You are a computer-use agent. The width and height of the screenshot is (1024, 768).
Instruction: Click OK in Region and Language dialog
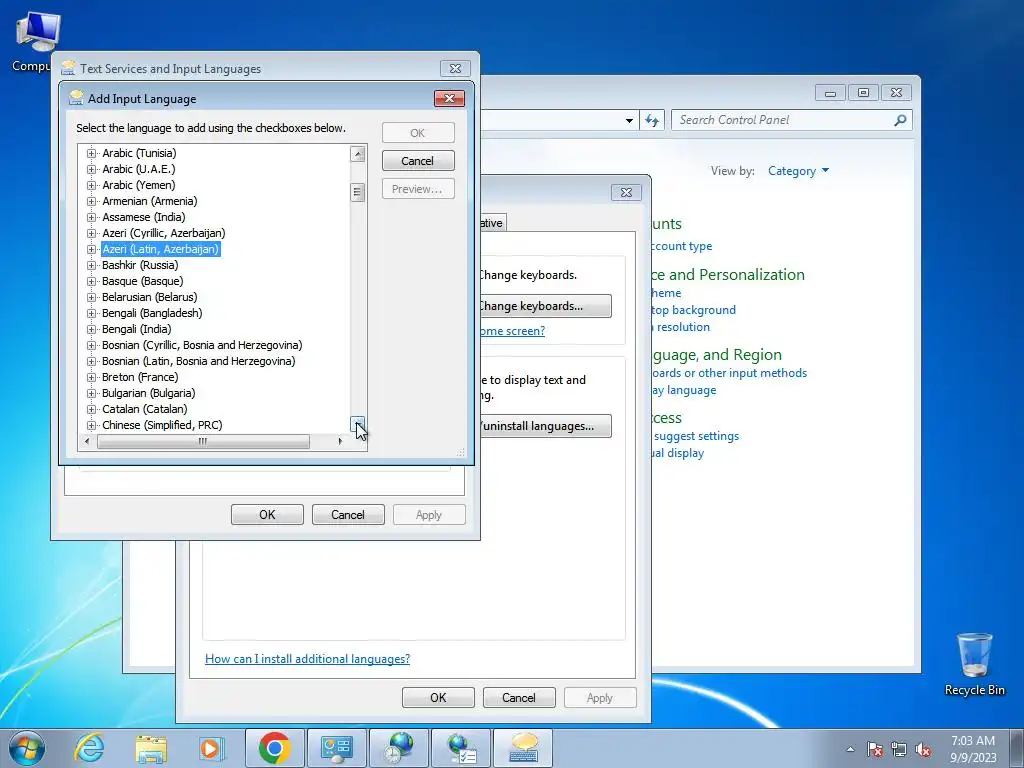[x=438, y=697]
